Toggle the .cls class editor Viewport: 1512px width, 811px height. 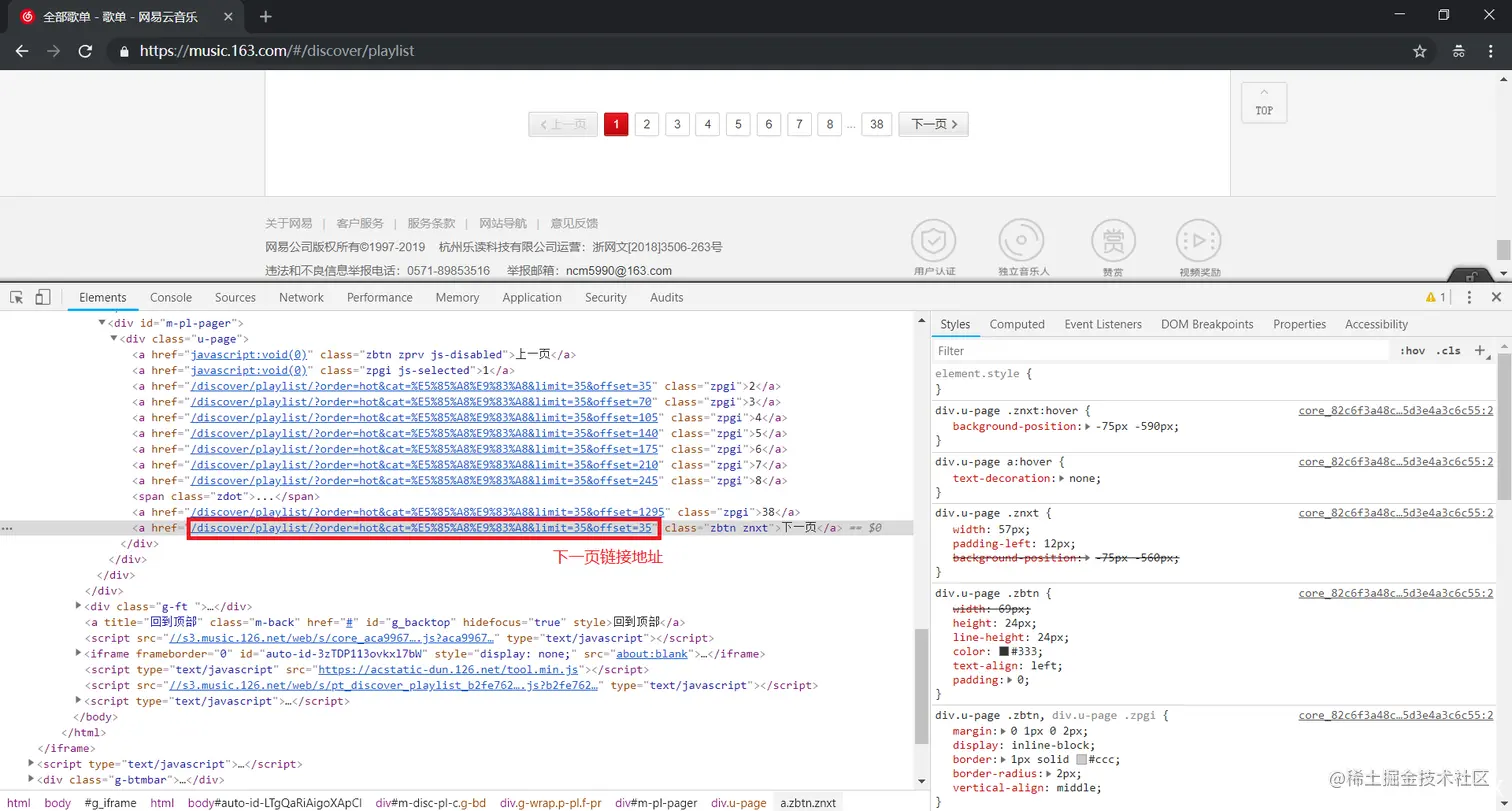coord(1448,351)
